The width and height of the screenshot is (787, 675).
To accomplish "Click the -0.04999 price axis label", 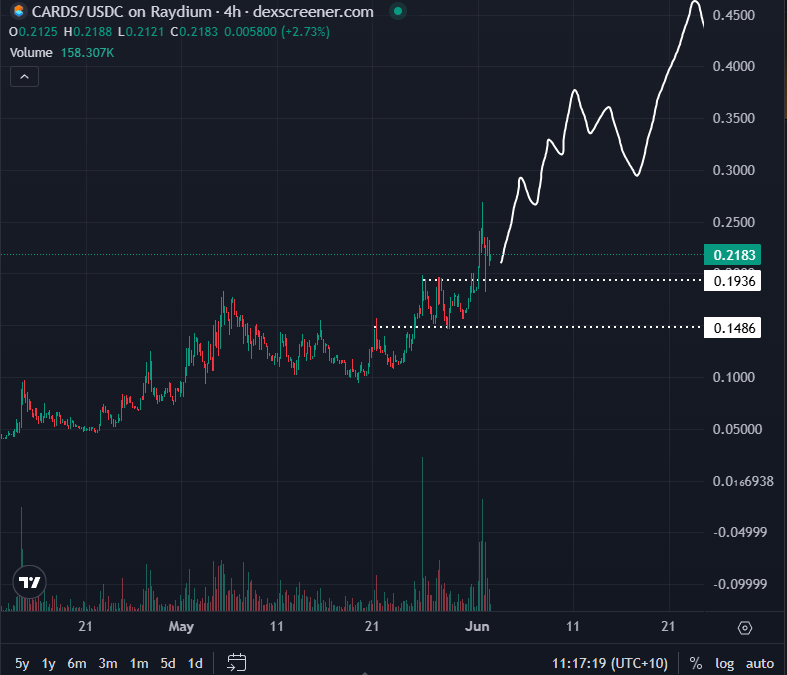I will [x=740, y=532].
